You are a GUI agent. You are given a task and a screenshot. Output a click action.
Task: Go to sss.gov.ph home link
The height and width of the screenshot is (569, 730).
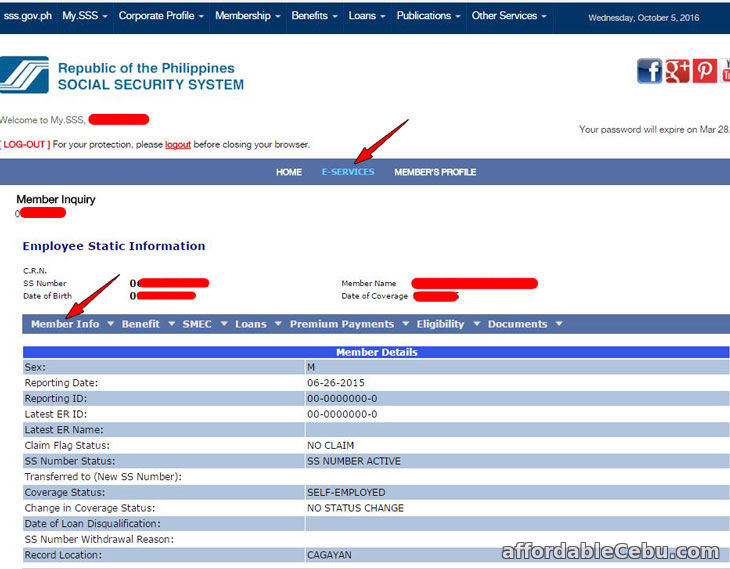pos(27,16)
